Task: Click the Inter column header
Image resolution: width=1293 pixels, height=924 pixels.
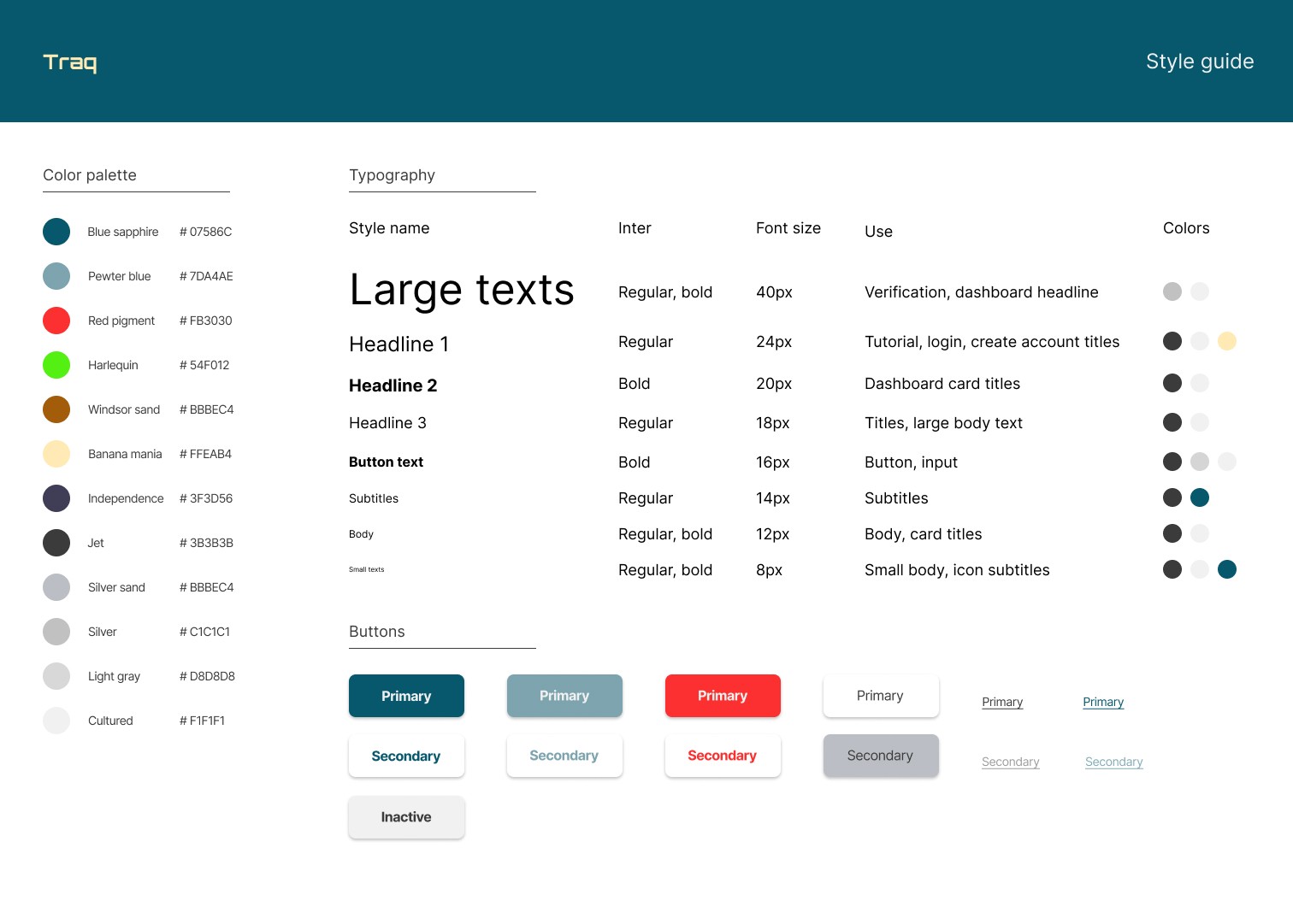Action: pyautogui.click(x=635, y=228)
